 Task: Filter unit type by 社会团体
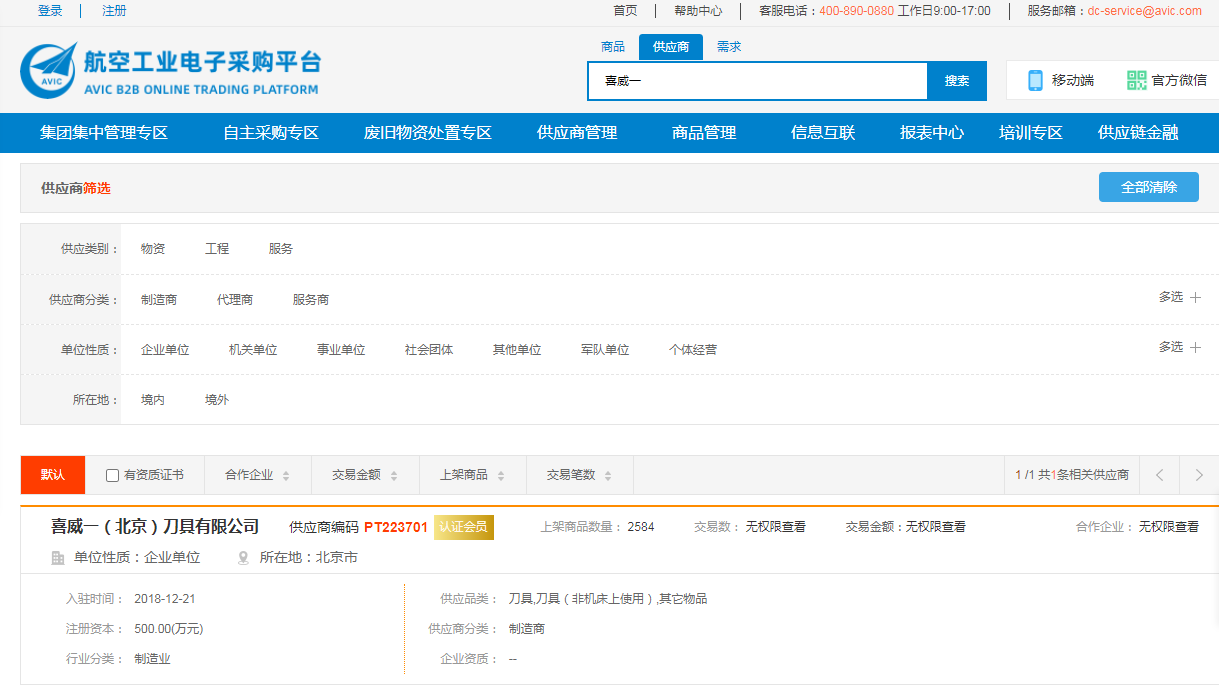[429, 350]
